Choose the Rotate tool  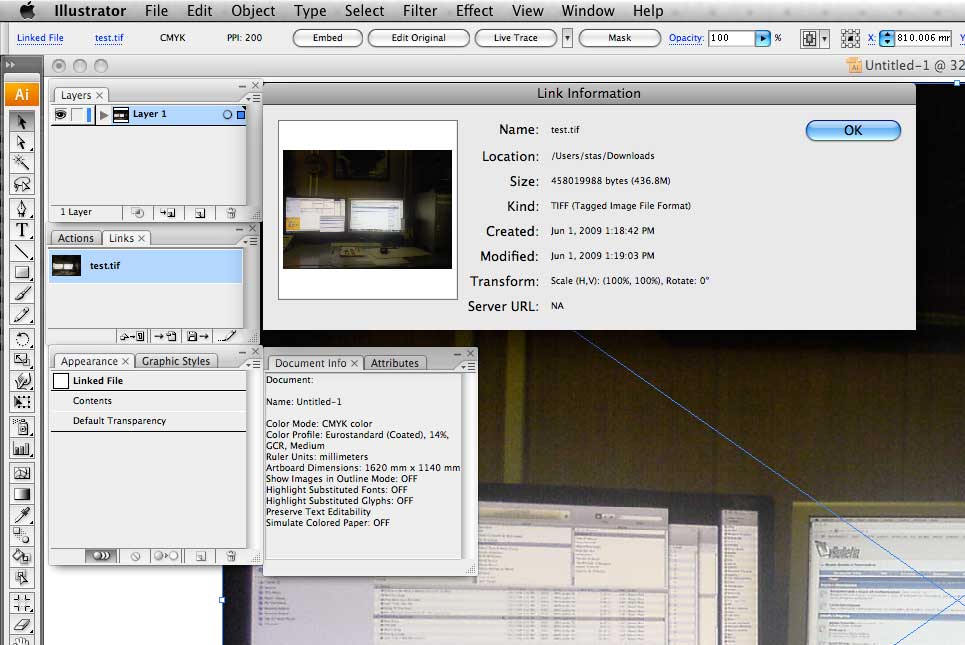22,339
